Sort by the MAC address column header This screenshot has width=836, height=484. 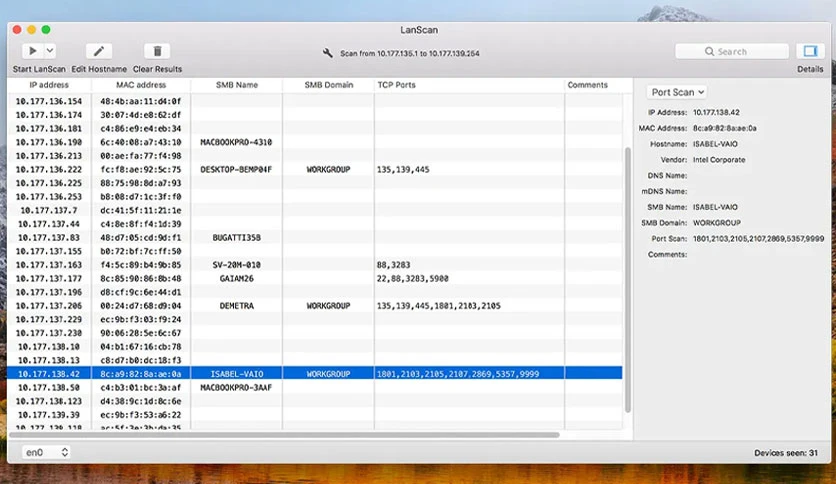coord(141,85)
